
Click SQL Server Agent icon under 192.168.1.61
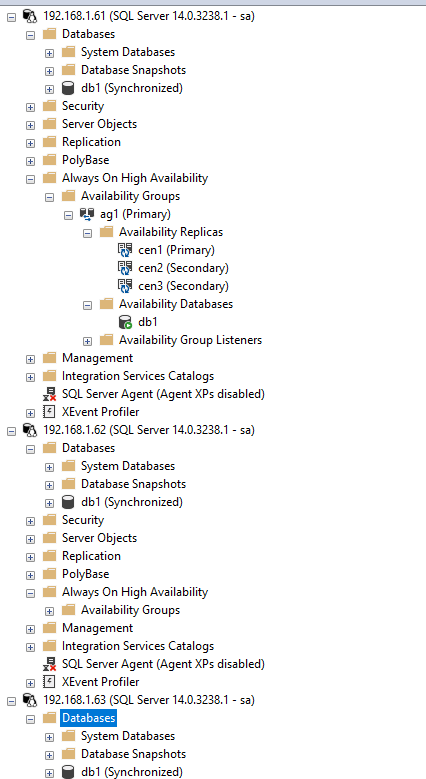(50, 394)
